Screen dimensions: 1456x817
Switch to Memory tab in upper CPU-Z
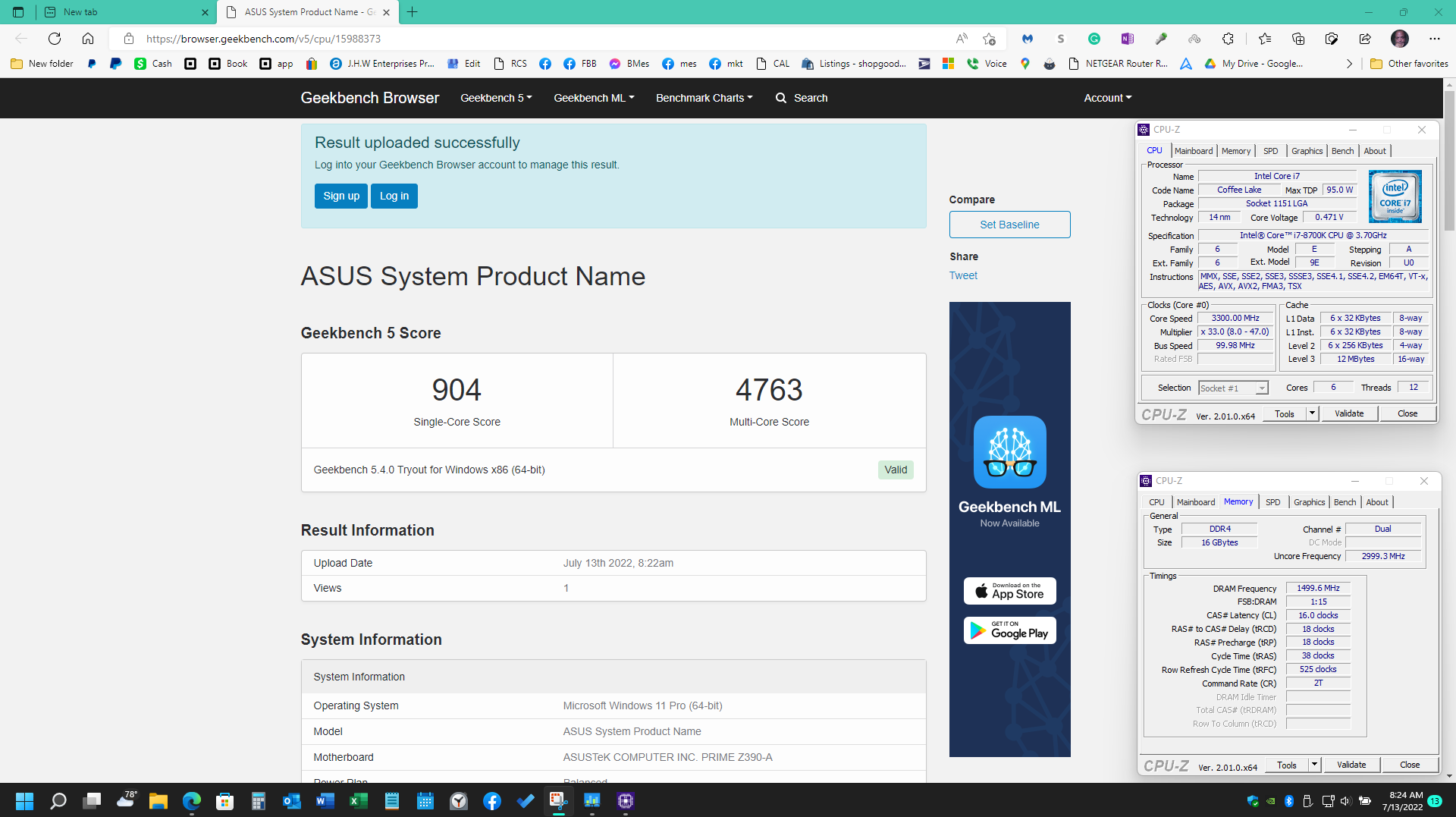coord(1236,151)
